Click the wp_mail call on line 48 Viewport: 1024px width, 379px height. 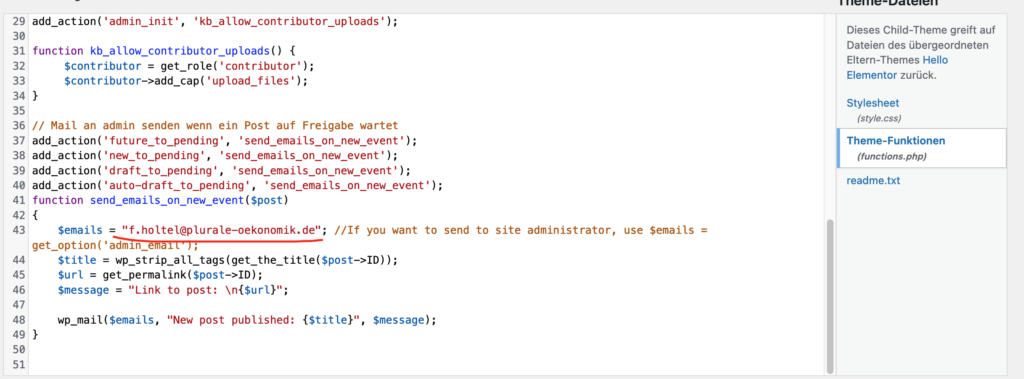coord(246,321)
